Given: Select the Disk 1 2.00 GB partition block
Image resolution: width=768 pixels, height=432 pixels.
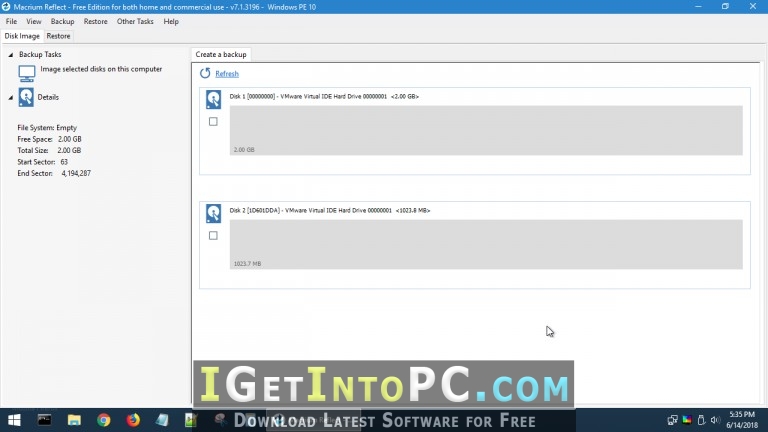Looking at the screenshot, I should [x=486, y=130].
